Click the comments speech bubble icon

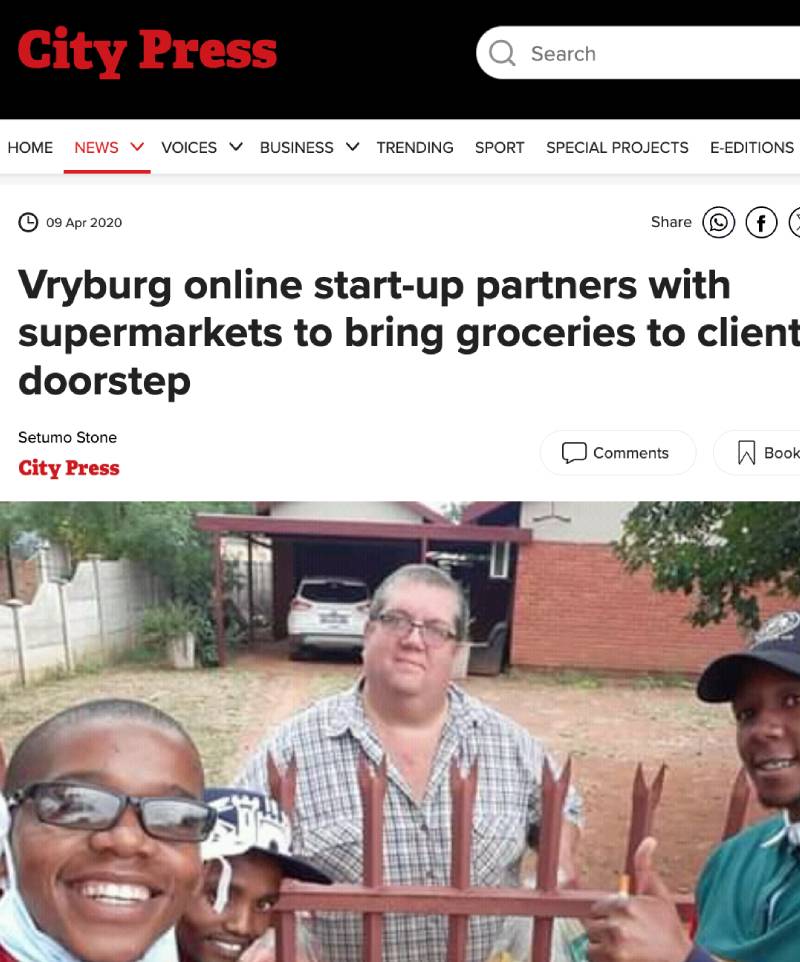click(574, 453)
